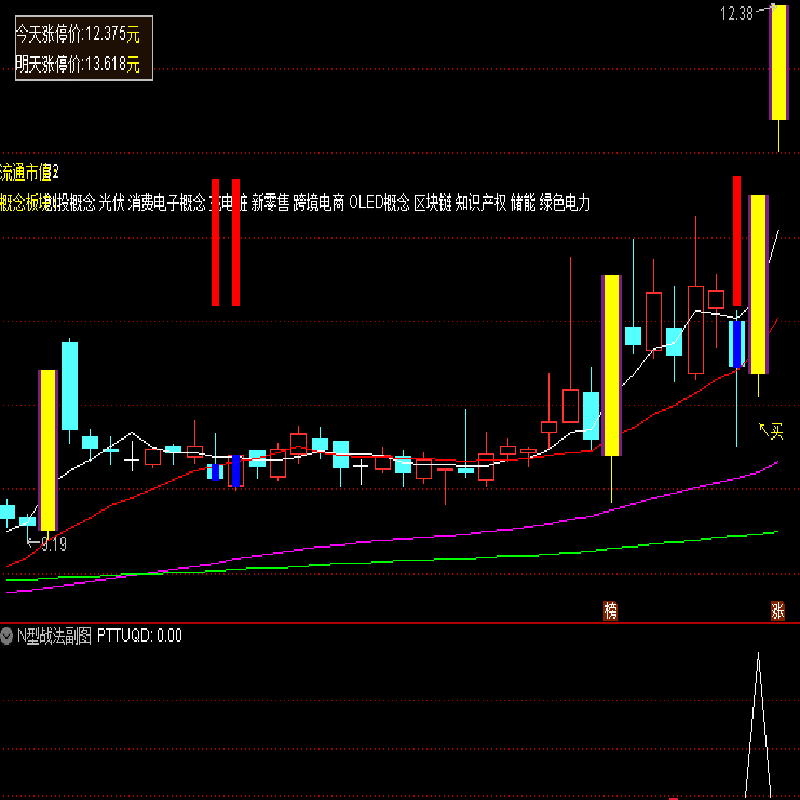
Task: Click the 买 buy signal arrow
Action: tap(773, 430)
